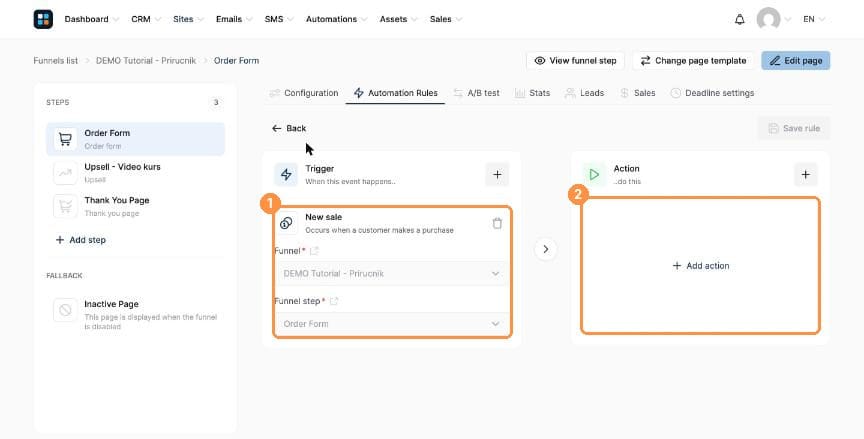Select the Upsell - Video kurs step
The height and width of the screenshot is (439, 864).
(136, 173)
